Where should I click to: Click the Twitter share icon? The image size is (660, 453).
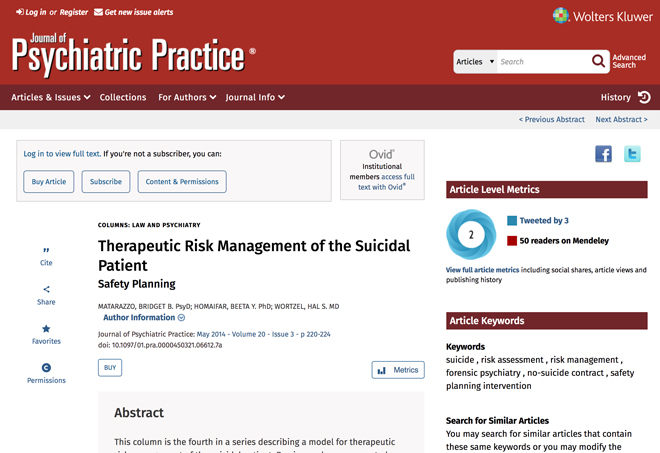pos(632,154)
